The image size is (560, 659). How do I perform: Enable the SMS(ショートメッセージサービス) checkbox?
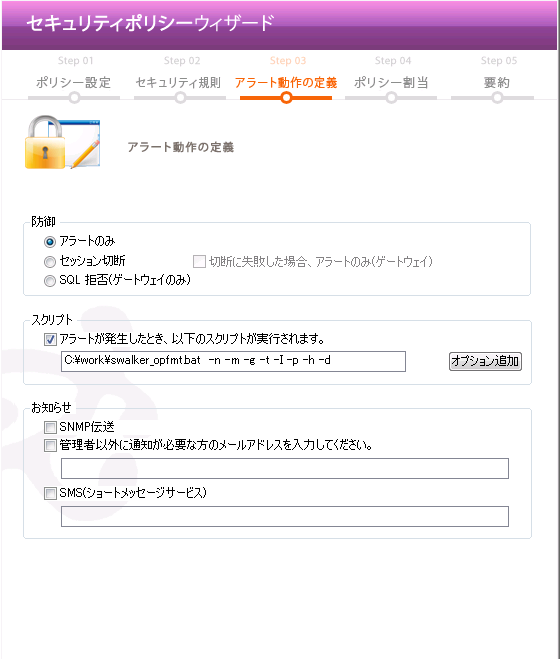pos(50,493)
